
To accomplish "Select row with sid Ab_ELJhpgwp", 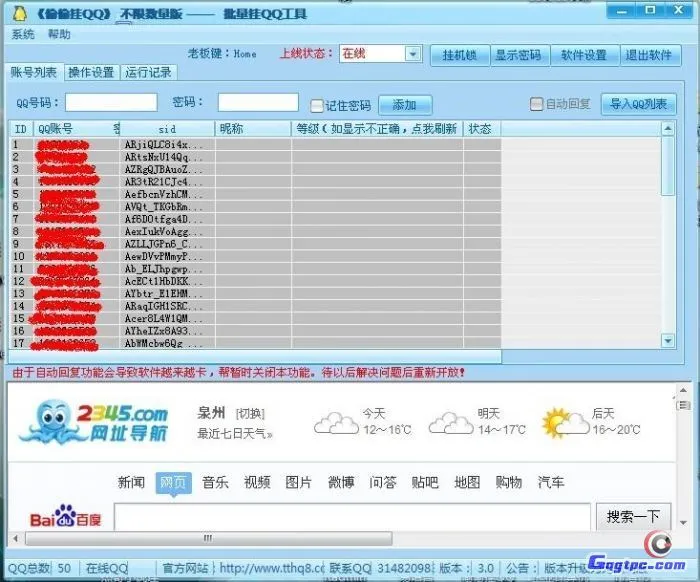I will click(255, 269).
